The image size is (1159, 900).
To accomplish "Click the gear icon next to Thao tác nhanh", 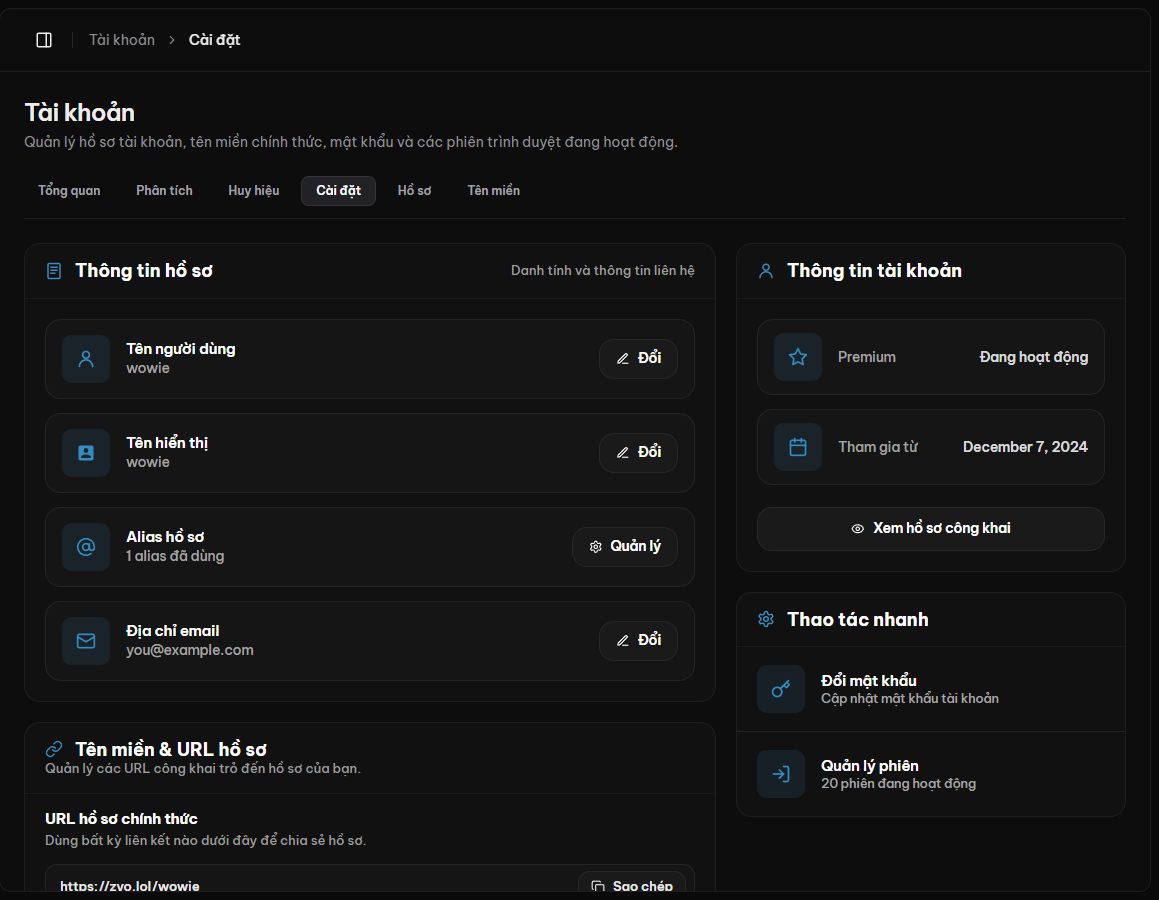I will (766, 619).
